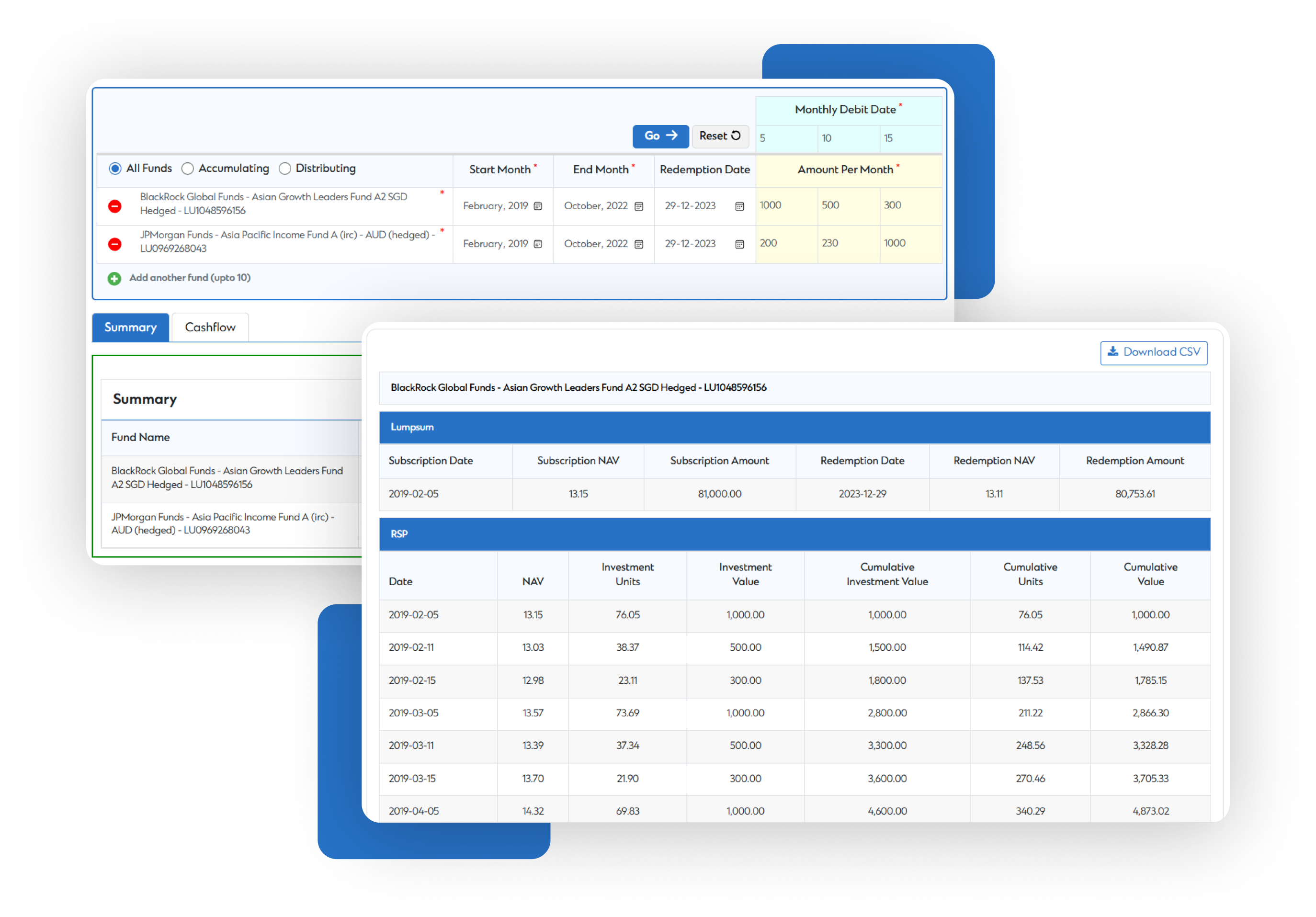Open Start Month calendar for BlackRock row
The image size is (1316, 917).
pyautogui.click(x=538, y=206)
